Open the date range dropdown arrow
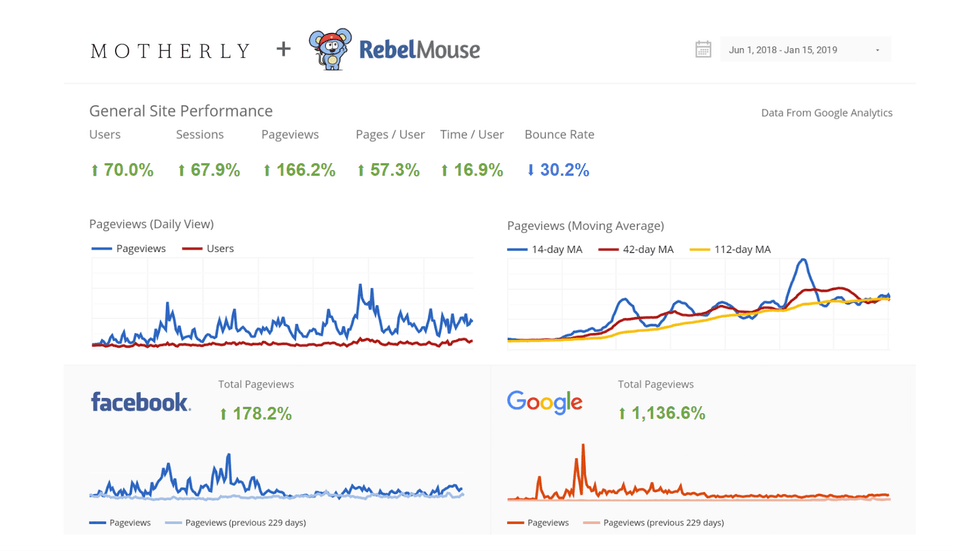Viewport: 980px width, 551px height. point(877,50)
